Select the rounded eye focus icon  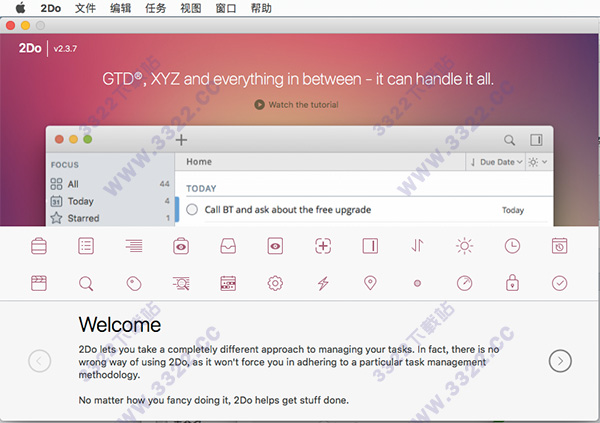pos(181,246)
